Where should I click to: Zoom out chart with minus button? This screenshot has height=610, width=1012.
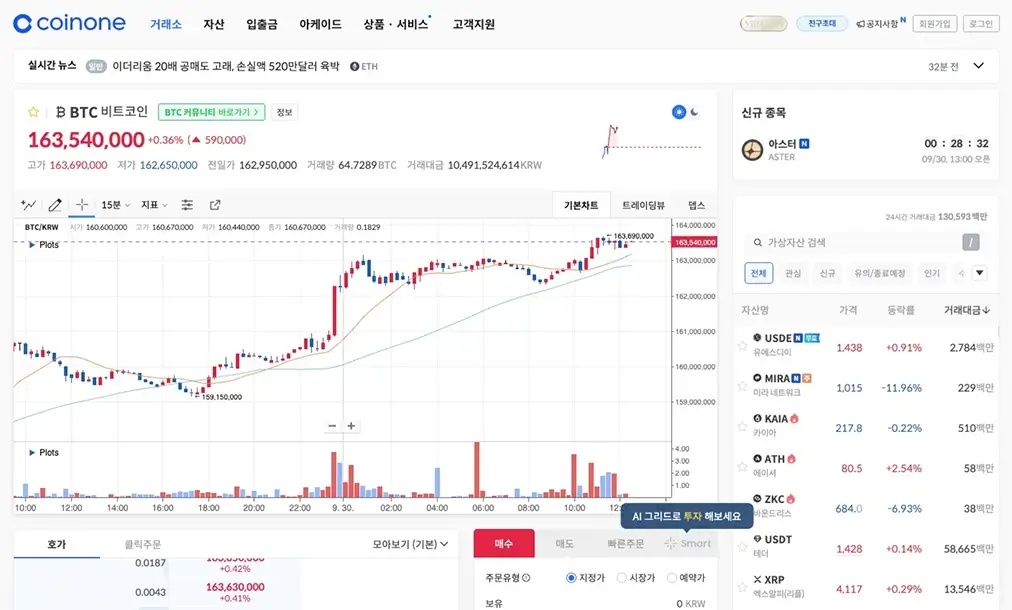pyautogui.click(x=332, y=426)
